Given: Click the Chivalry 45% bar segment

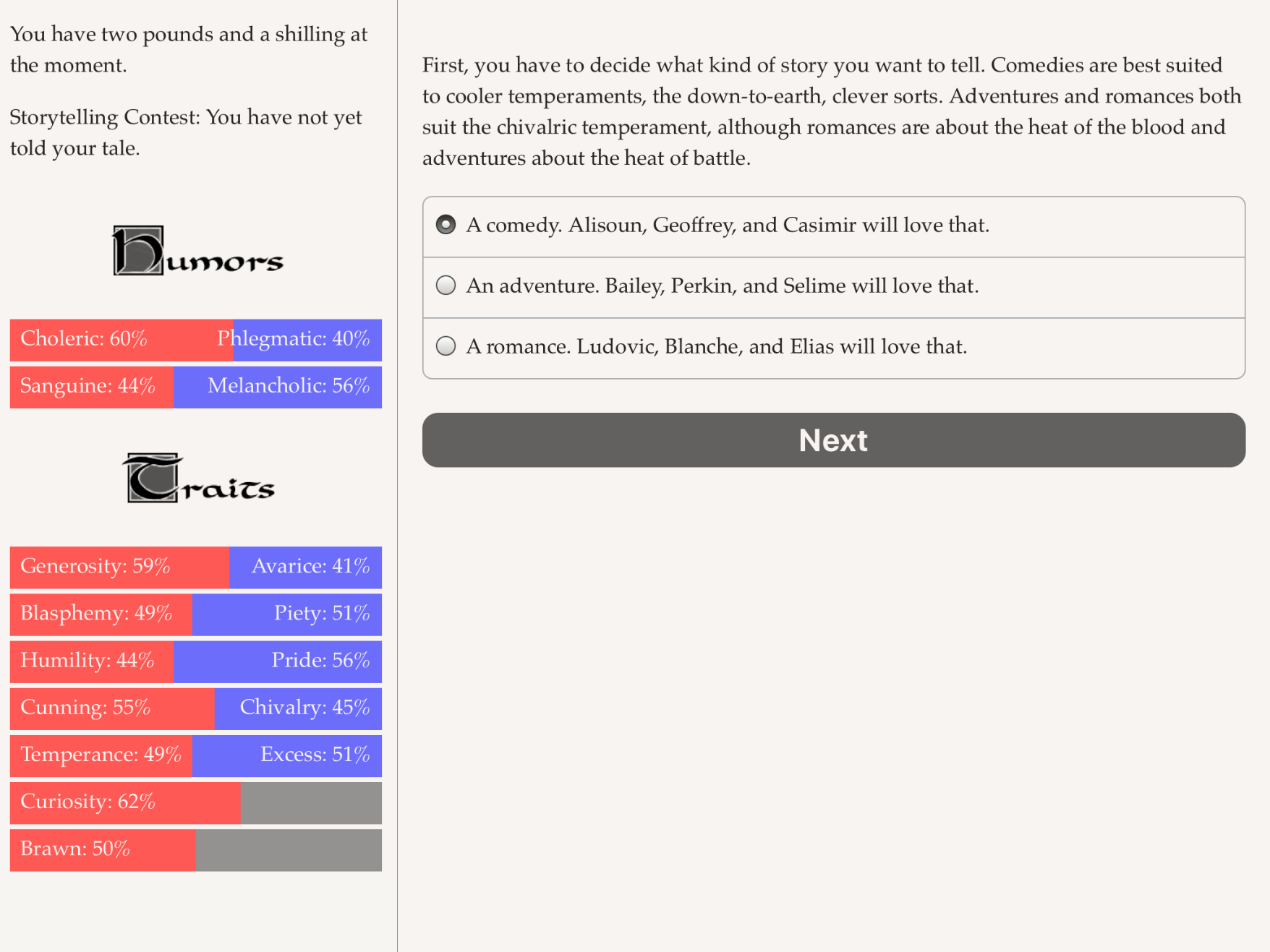Looking at the screenshot, I should click(298, 708).
